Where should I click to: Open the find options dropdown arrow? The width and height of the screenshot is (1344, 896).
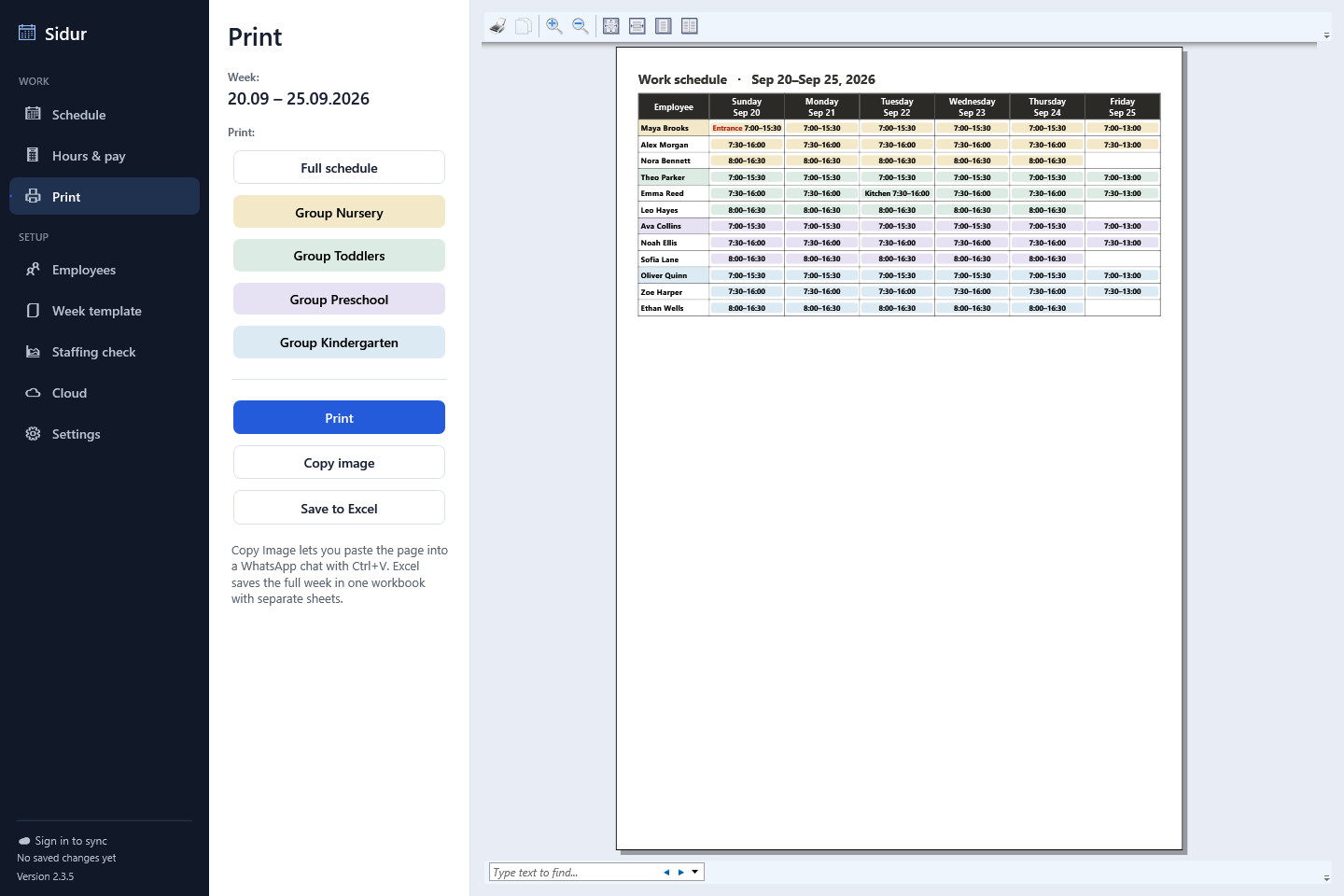pyautogui.click(x=695, y=872)
